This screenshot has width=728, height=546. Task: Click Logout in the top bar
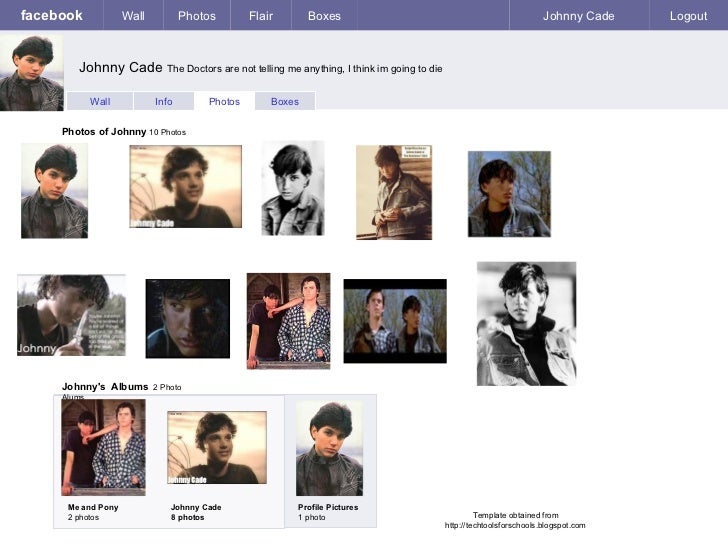coord(688,16)
